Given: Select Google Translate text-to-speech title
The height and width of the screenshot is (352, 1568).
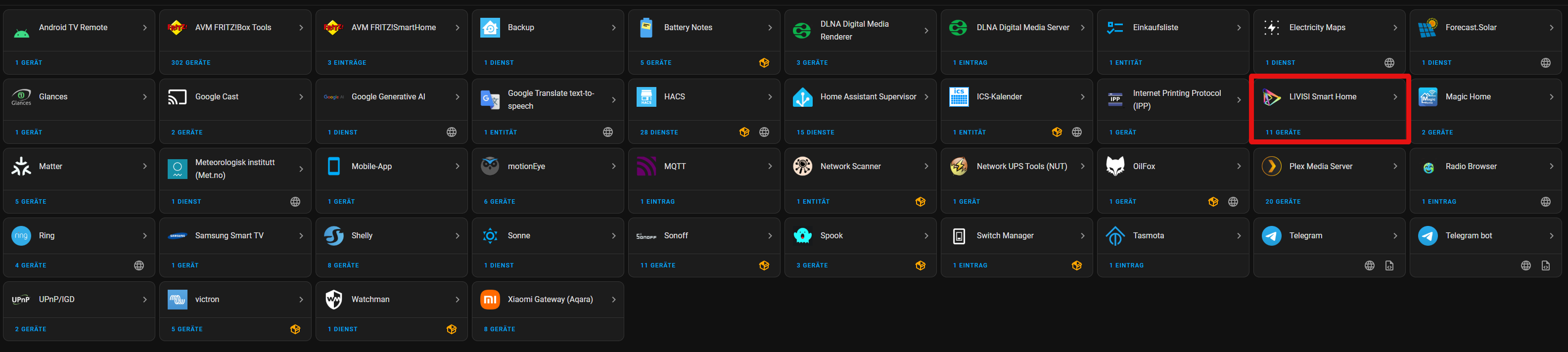Looking at the screenshot, I should (x=551, y=100).
